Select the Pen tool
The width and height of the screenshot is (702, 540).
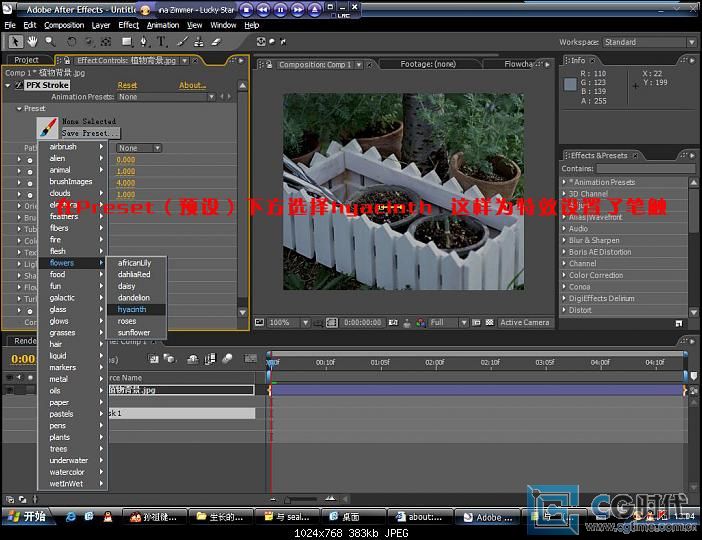(x=144, y=42)
